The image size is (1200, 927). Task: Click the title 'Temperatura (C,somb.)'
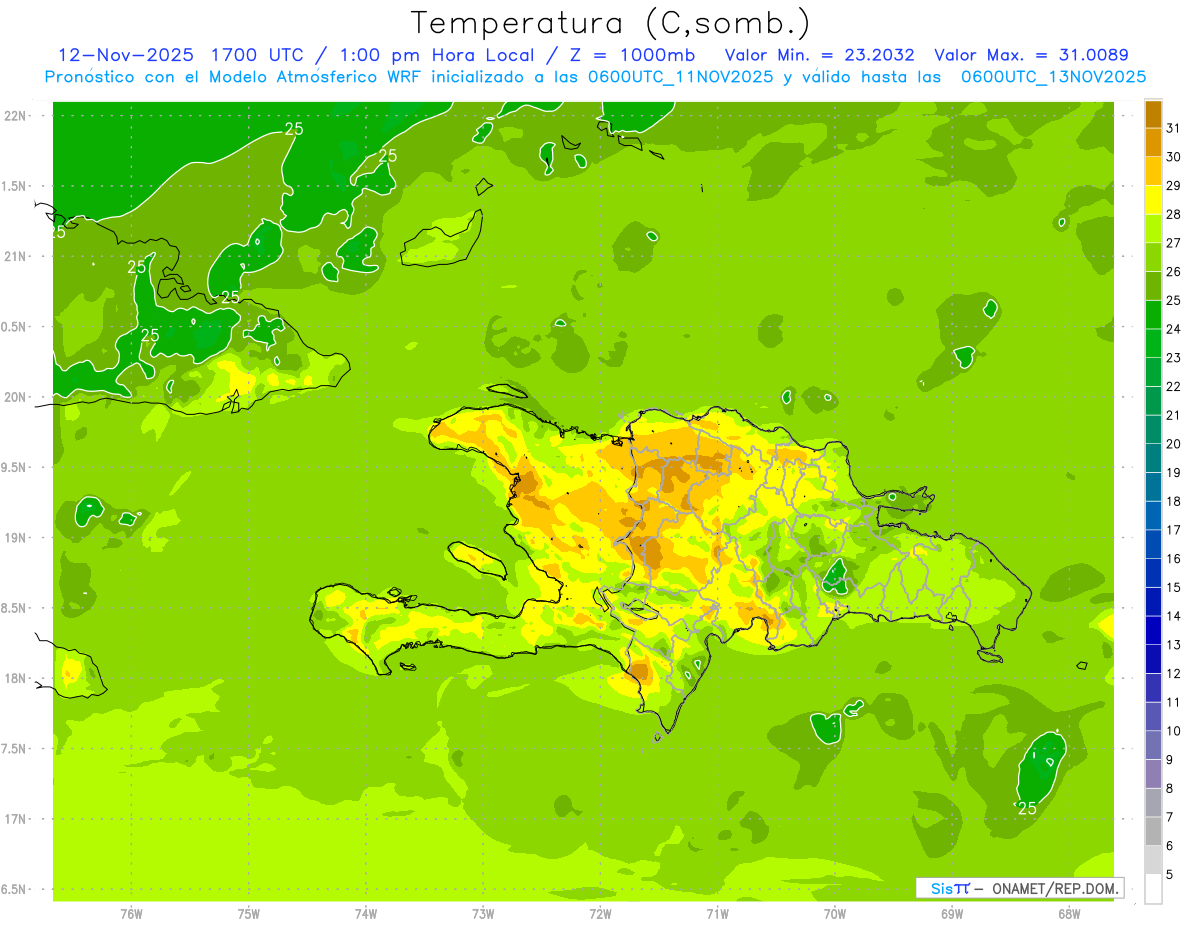coord(611,23)
